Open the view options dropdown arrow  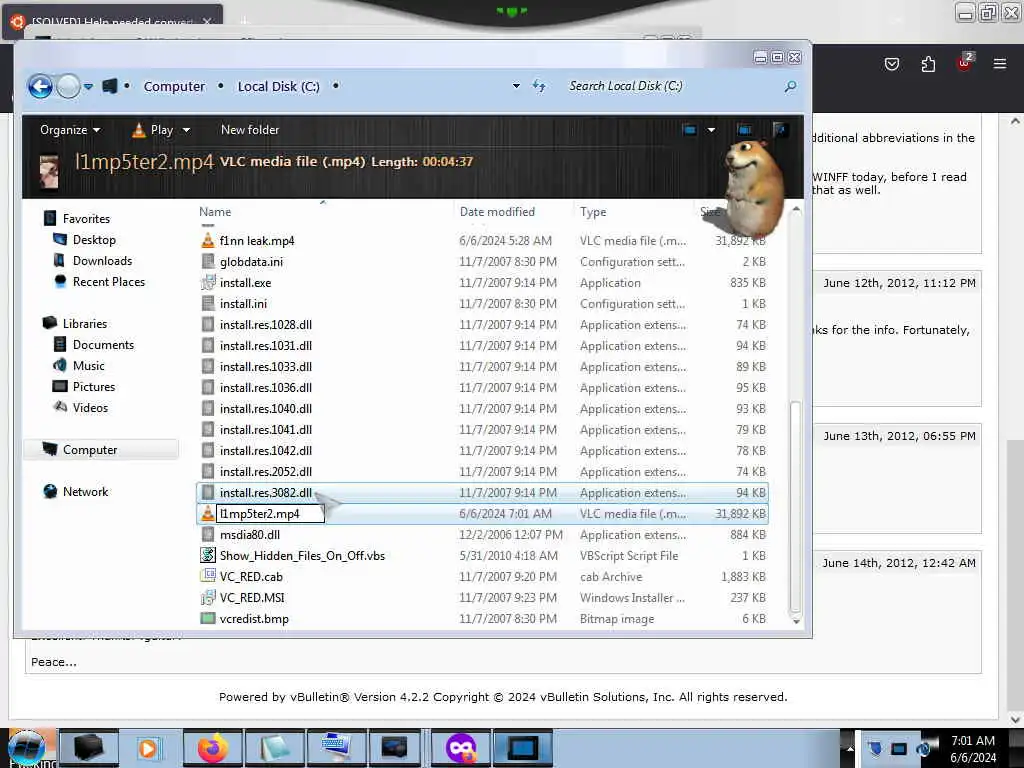(711, 129)
